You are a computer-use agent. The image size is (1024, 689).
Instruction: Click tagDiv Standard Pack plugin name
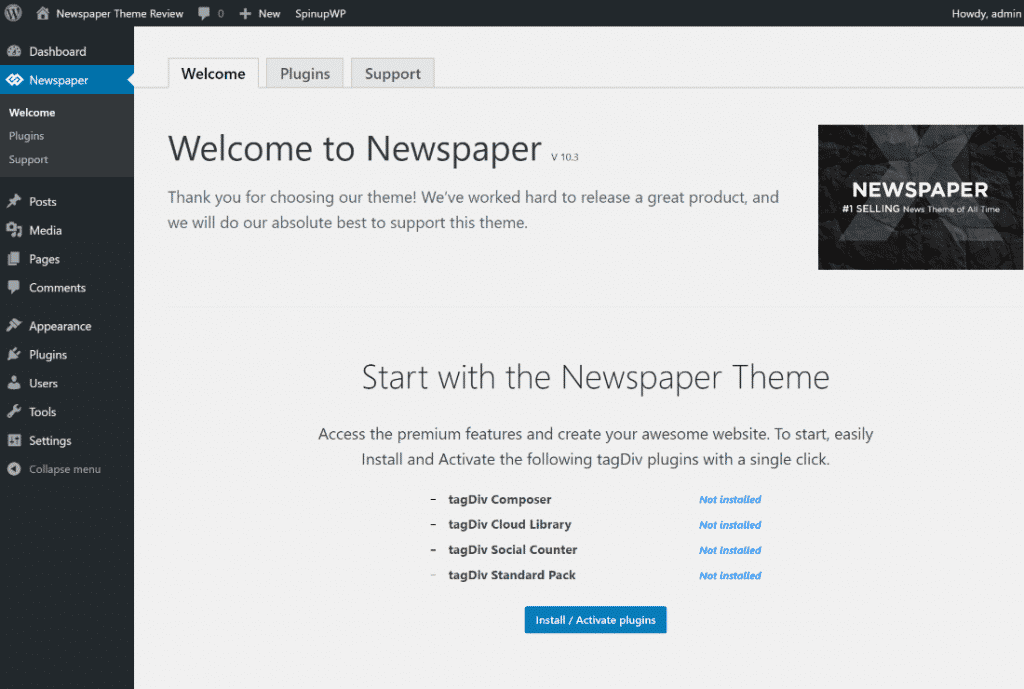[511, 575]
